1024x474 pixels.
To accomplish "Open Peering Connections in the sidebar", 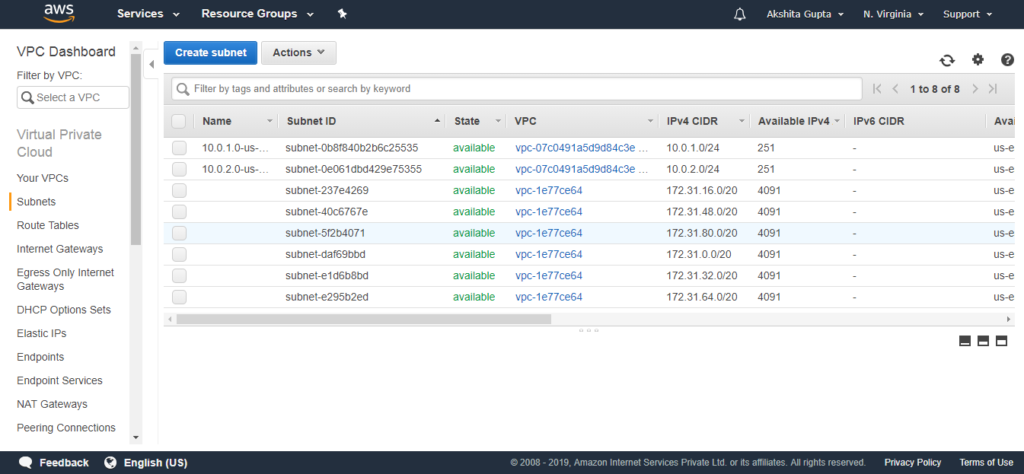I will [x=66, y=428].
